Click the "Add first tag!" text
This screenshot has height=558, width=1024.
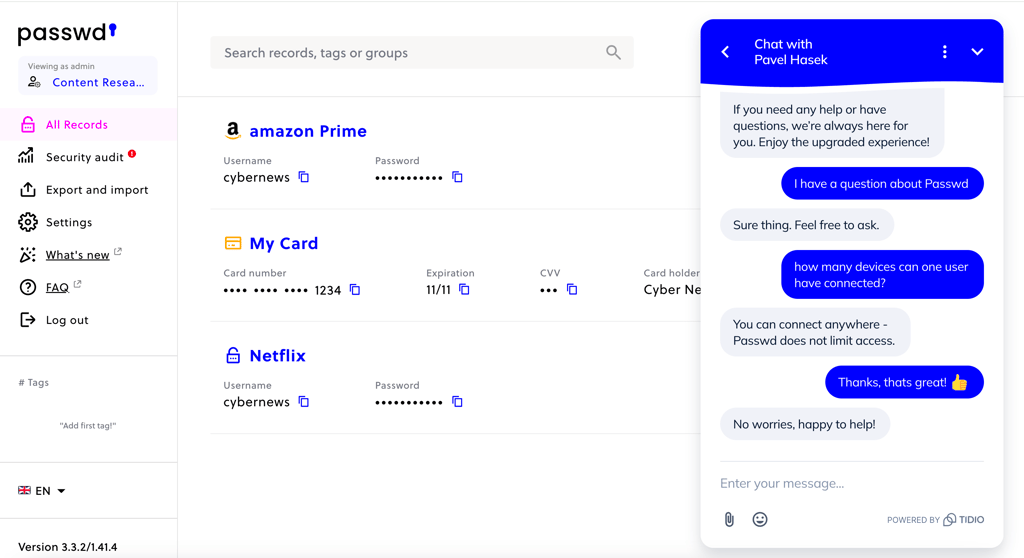click(x=88, y=425)
